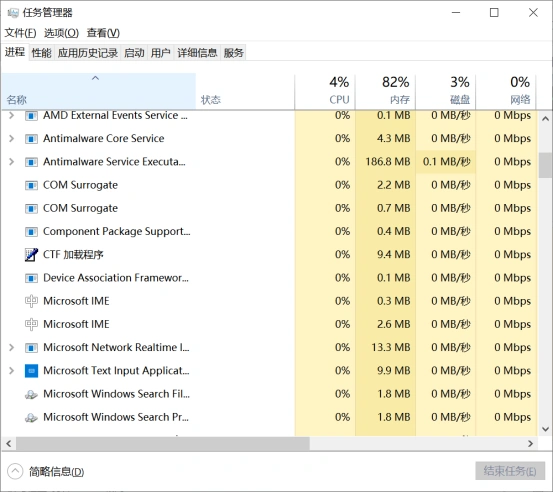Click the horizontal scrollbar right arrow
Screen dimensions: 553x493
(x=530, y=444)
